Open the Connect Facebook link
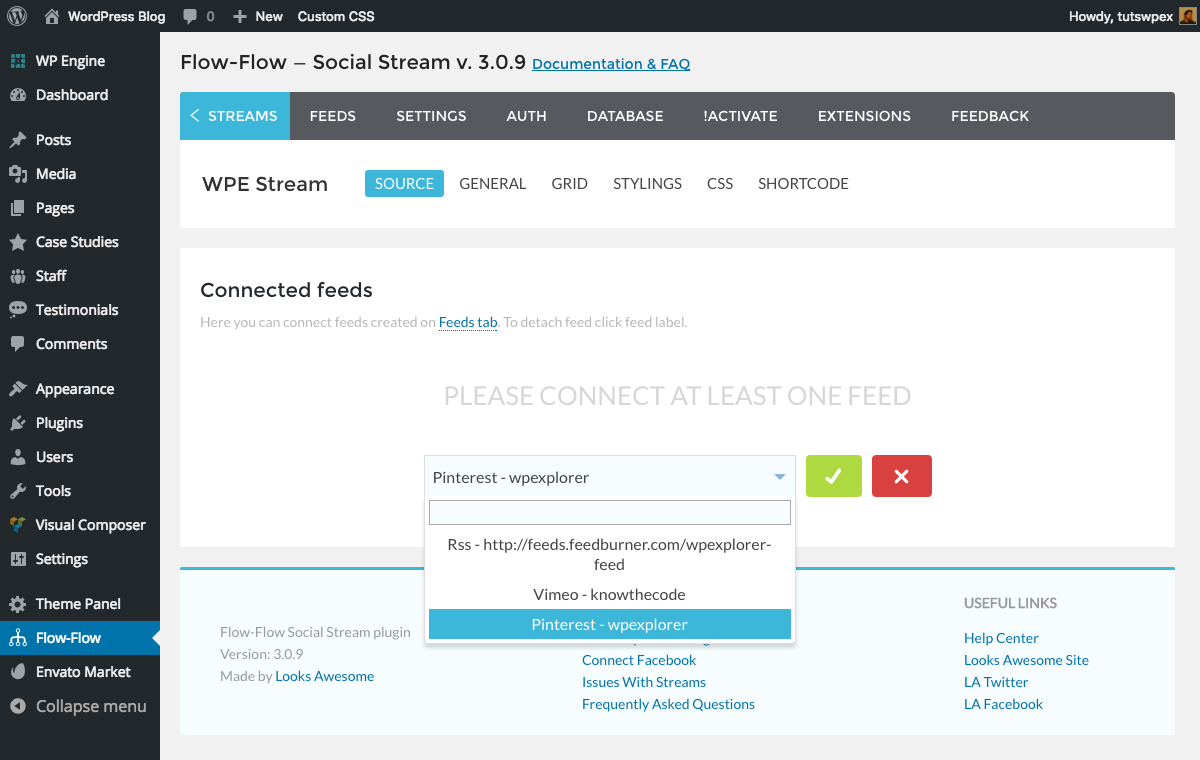 click(639, 660)
